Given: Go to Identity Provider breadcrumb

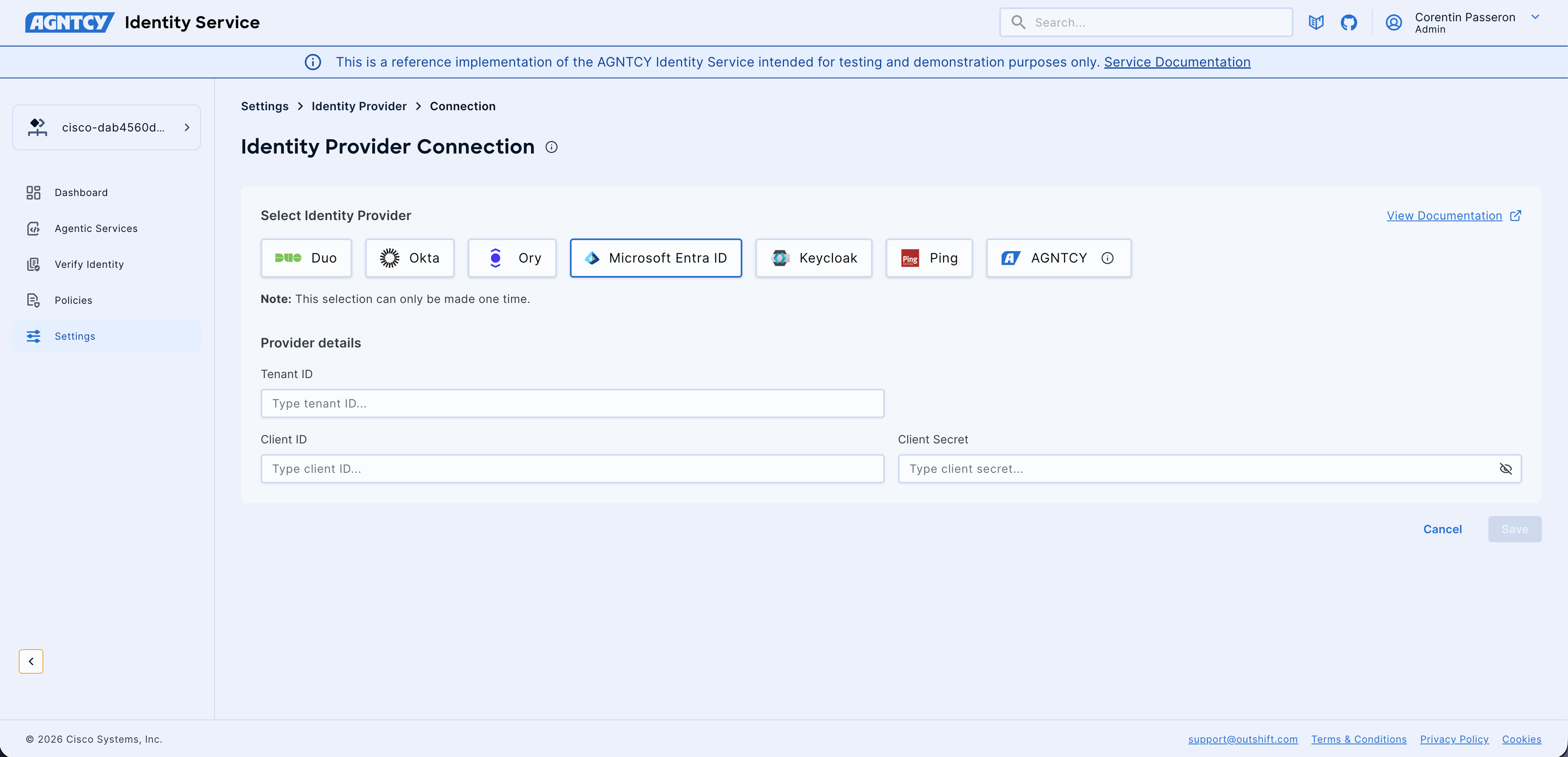Looking at the screenshot, I should [x=359, y=106].
